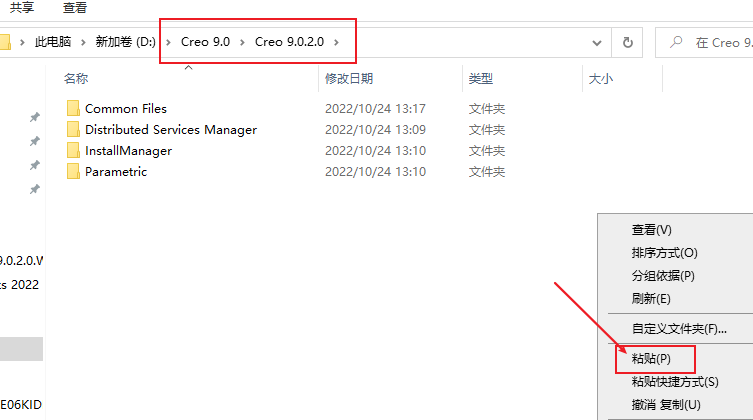The image size is (753, 420).
Task: Click 新加卷 (D:) breadcrumb
Action: tap(125, 42)
